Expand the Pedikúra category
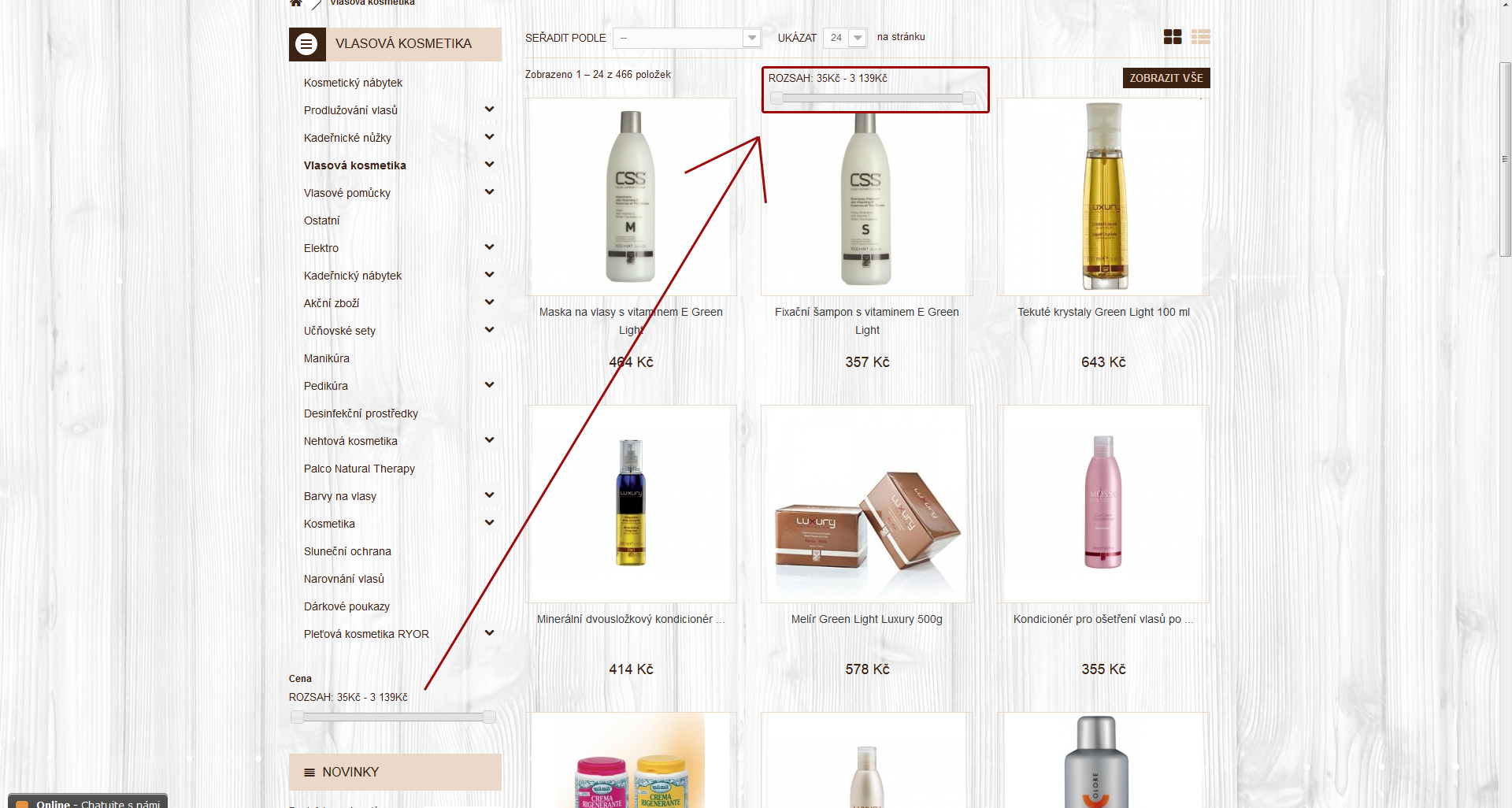This screenshot has width=1512, height=808. (x=489, y=385)
